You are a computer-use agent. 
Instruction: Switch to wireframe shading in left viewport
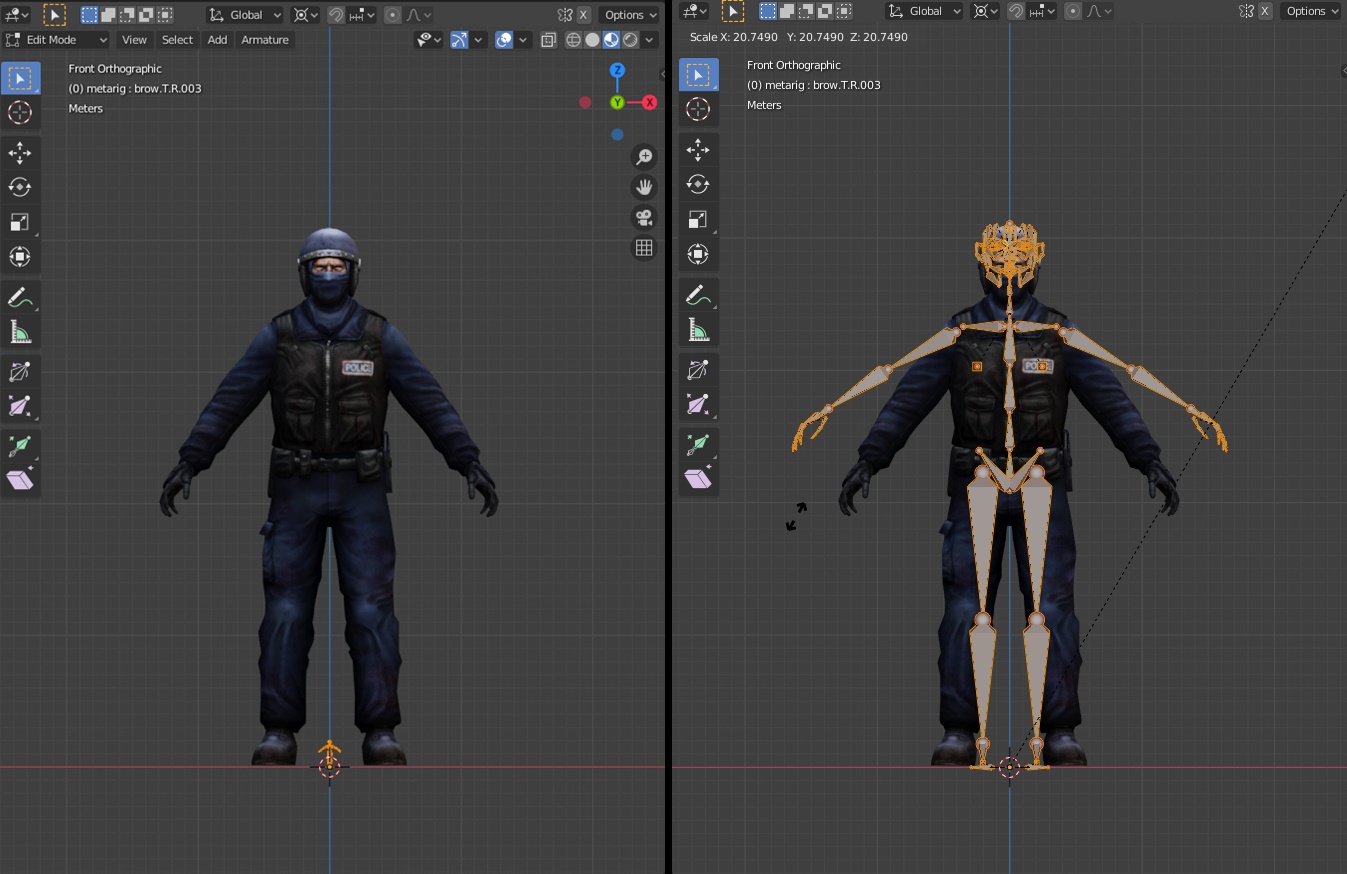tap(573, 40)
